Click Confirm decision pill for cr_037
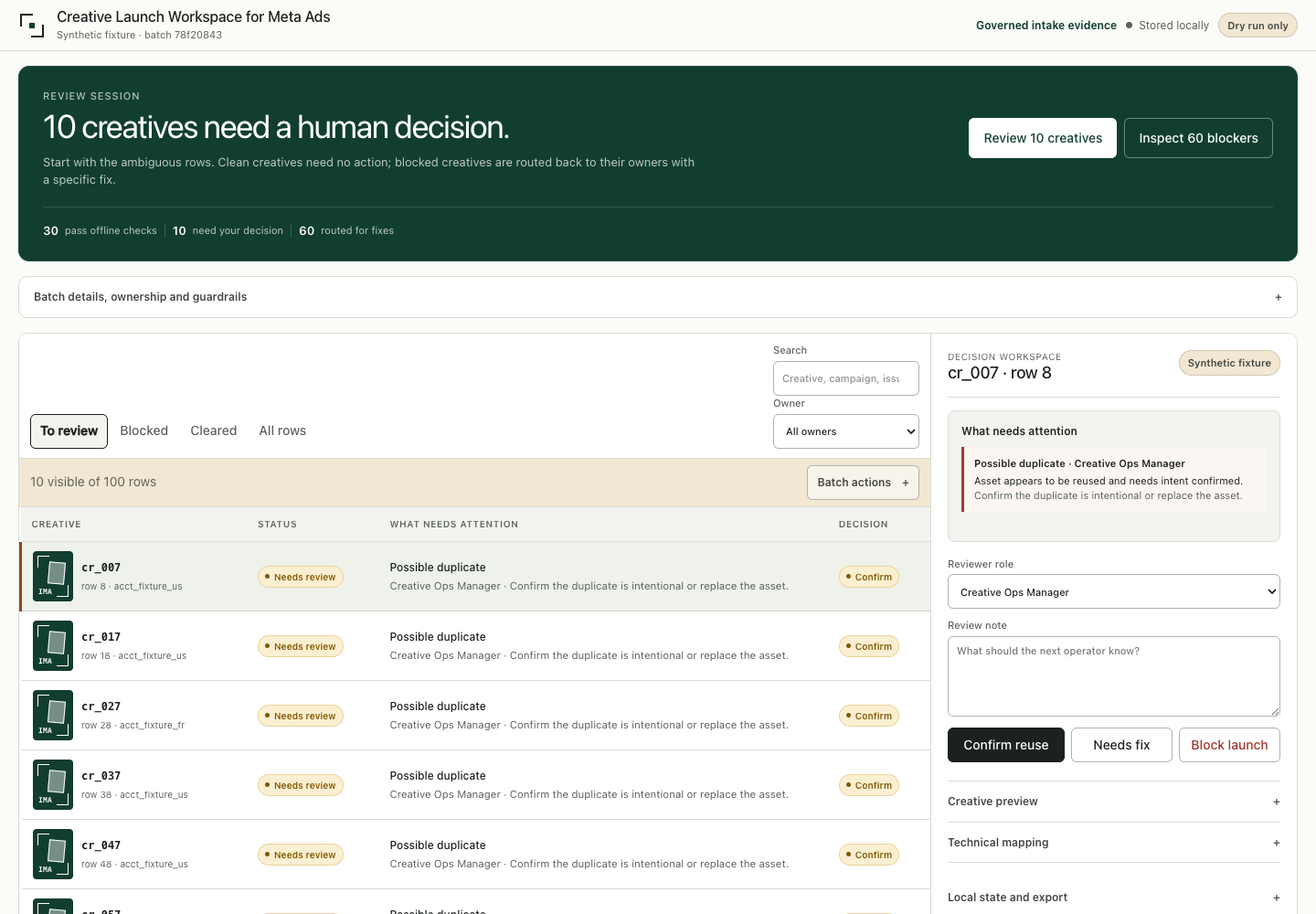1316x914 pixels. (x=869, y=785)
